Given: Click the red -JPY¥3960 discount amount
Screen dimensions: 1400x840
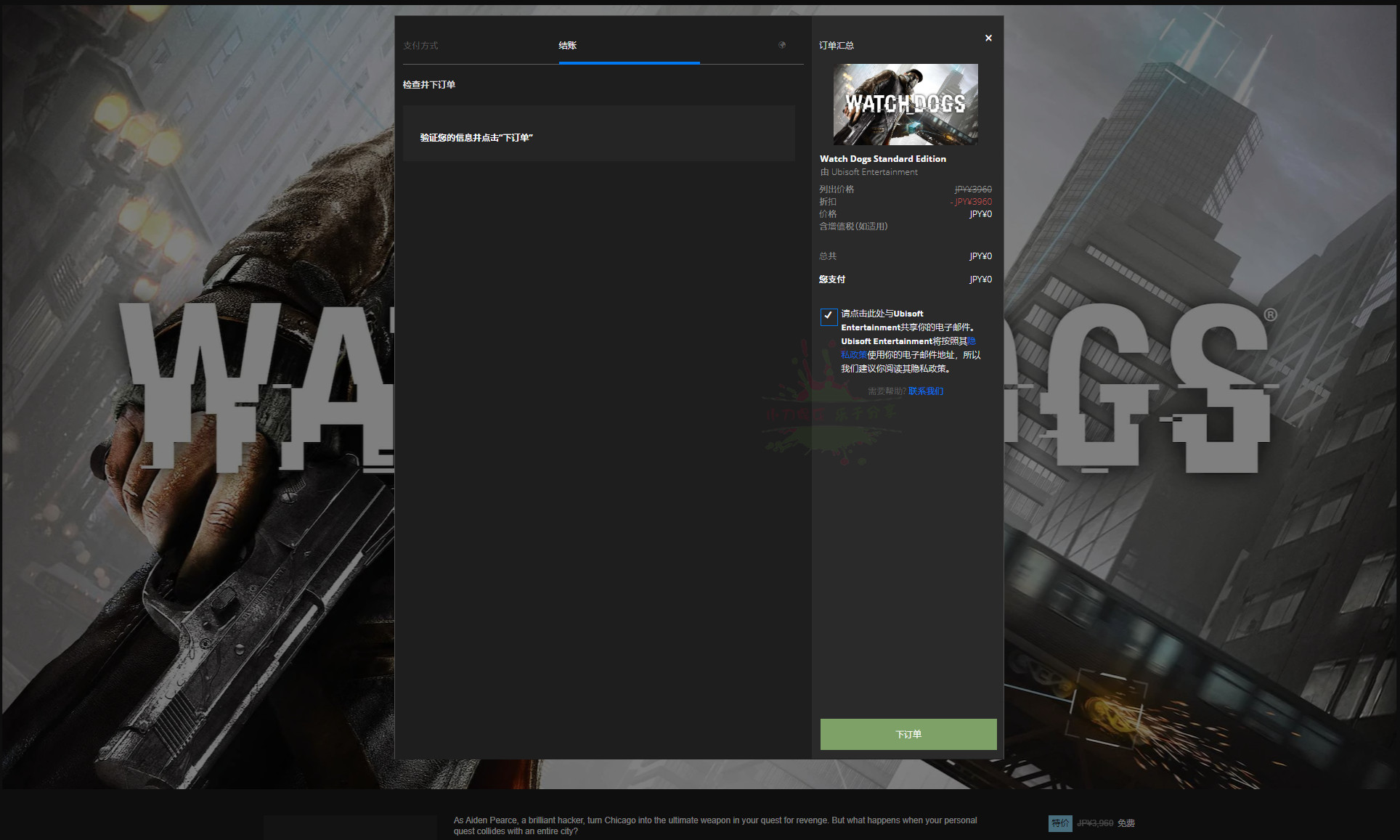Looking at the screenshot, I should point(971,202).
